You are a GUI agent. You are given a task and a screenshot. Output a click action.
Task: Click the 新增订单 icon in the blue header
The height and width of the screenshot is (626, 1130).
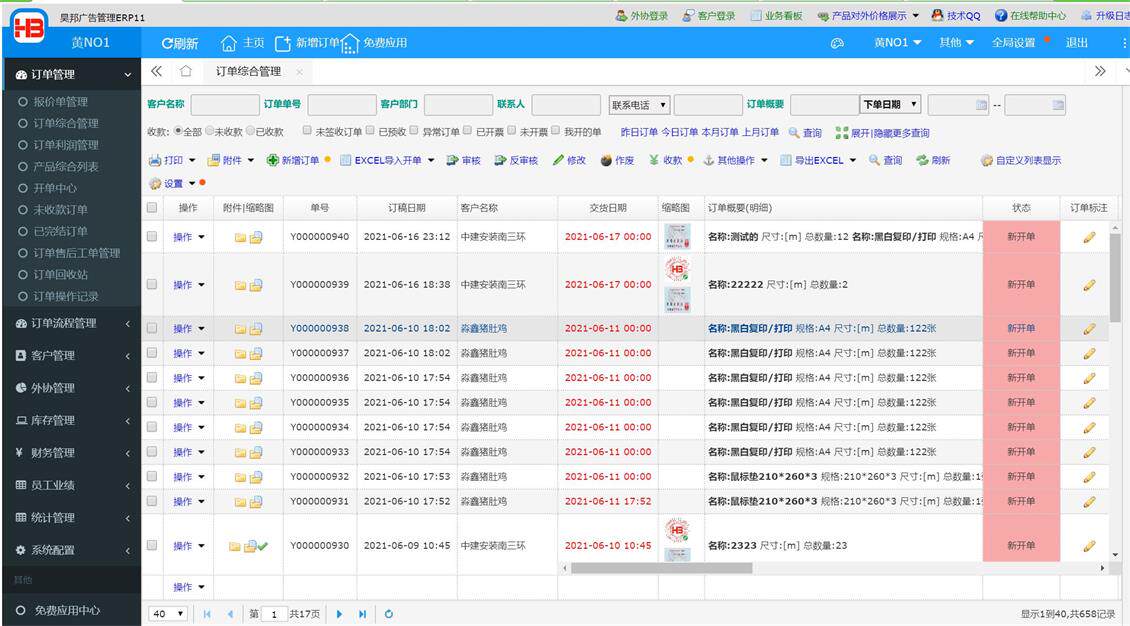(283, 43)
